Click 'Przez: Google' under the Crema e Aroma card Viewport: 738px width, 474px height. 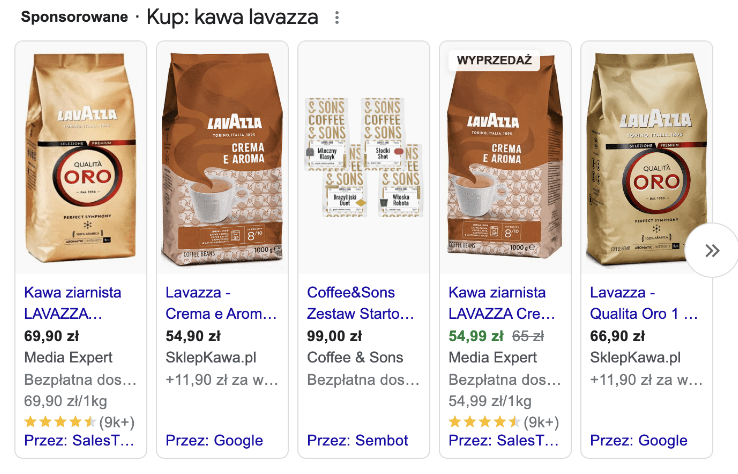point(214,441)
